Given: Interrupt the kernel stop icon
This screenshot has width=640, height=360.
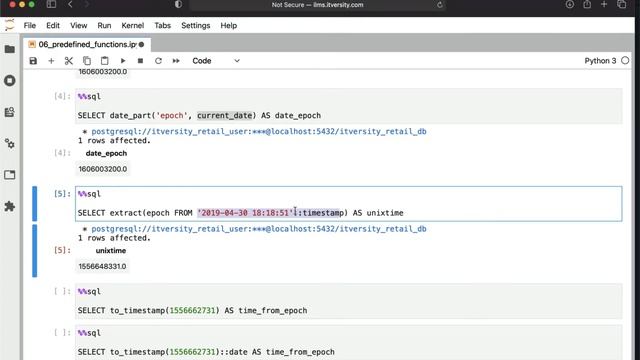Looking at the screenshot, I should pyautogui.click(x=140, y=61).
